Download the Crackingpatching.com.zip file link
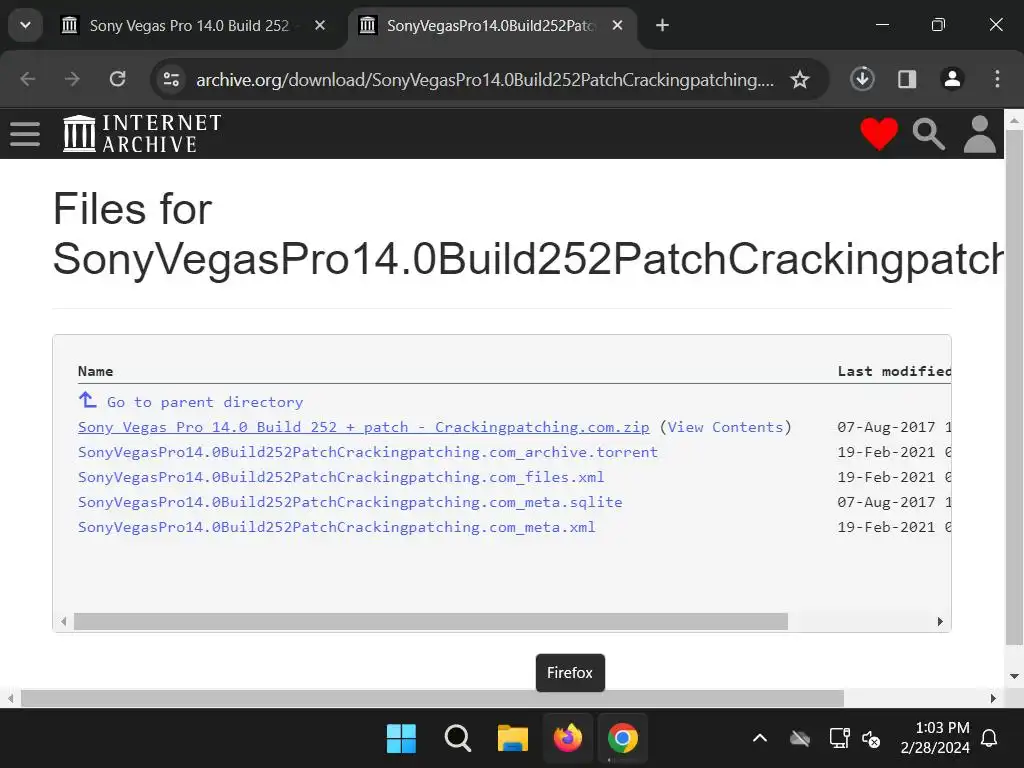 [364, 427]
